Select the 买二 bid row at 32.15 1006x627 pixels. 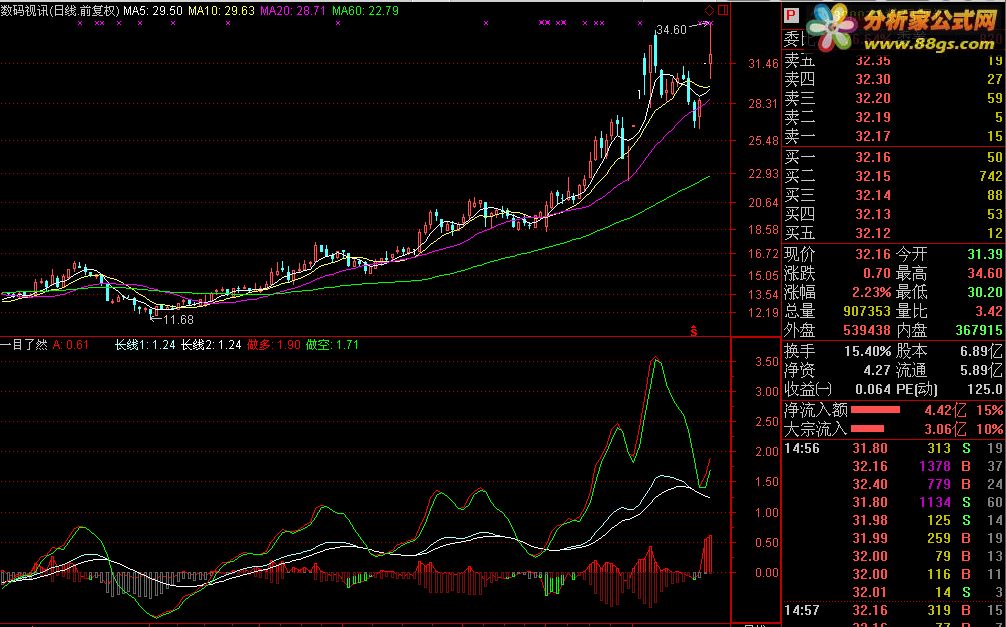[x=893, y=176]
